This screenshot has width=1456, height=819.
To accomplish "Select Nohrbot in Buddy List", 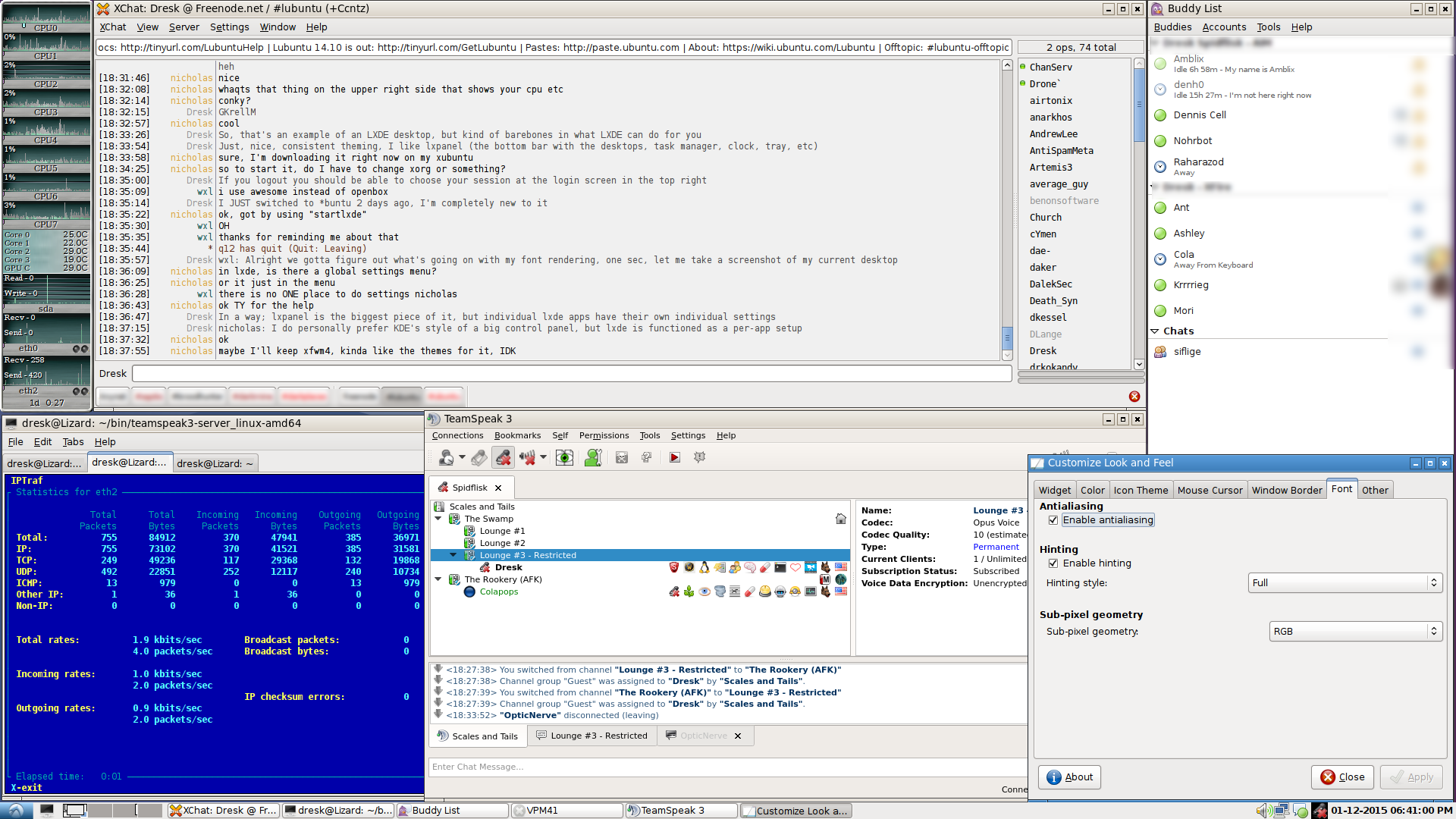I will click(1193, 141).
